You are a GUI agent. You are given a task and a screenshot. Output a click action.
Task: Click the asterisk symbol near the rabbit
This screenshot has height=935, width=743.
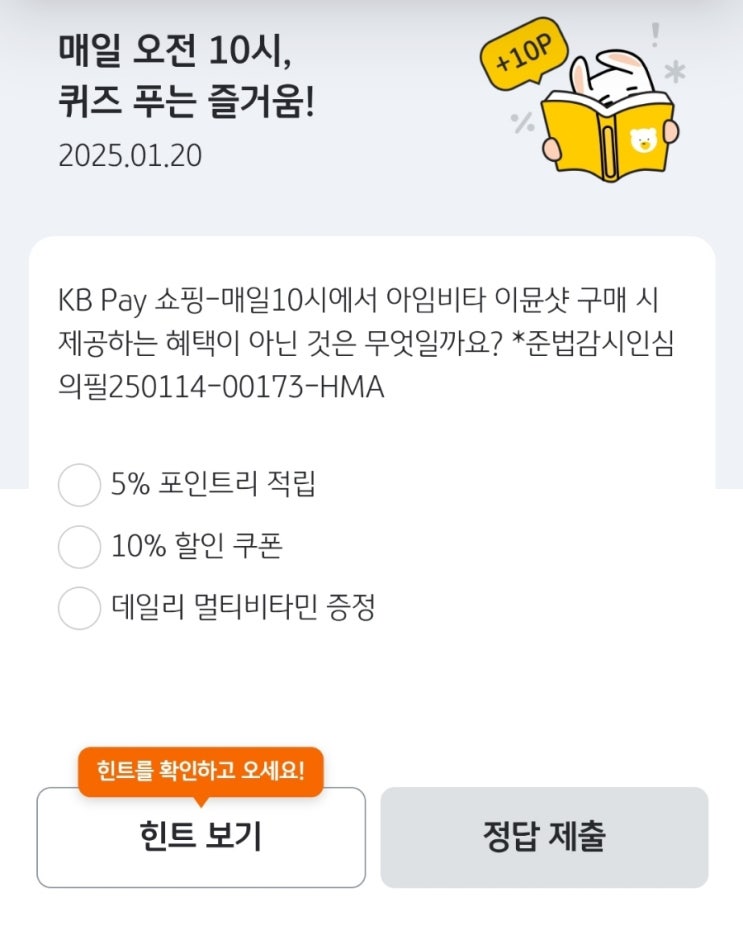coord(676,72)
